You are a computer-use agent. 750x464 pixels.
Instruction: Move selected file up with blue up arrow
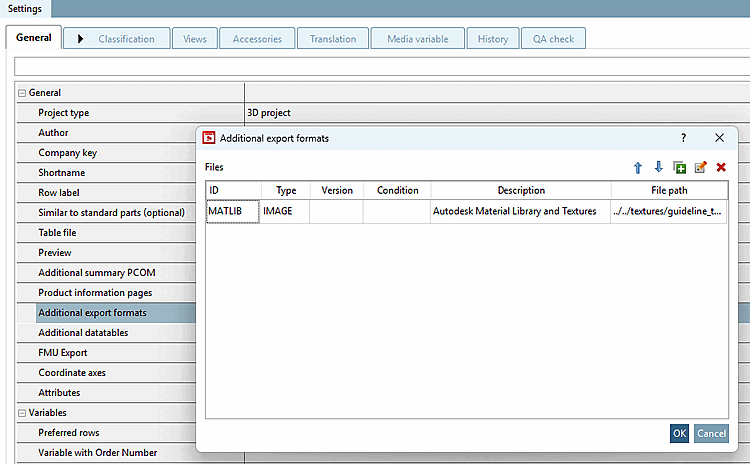(638, 167)
